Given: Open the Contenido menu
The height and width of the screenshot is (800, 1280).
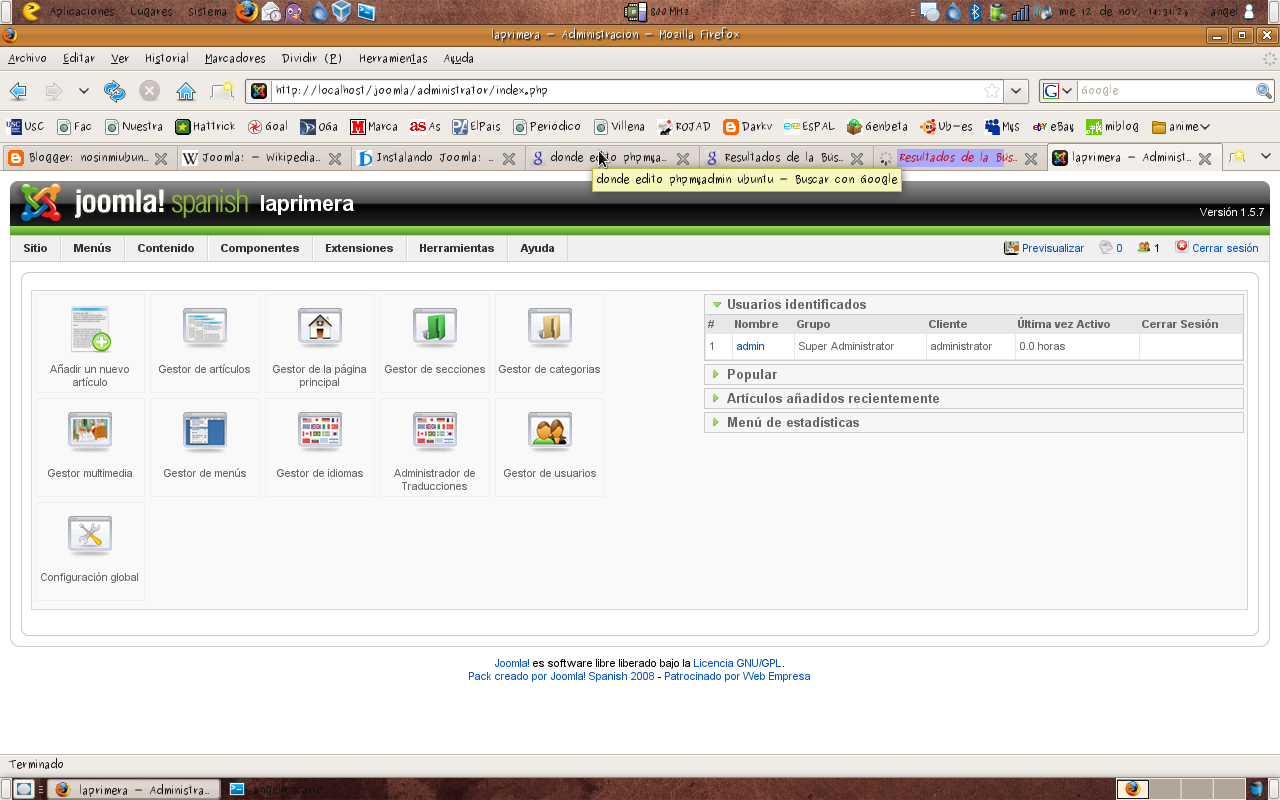Looking at the screenshot, I should pos(166,248).
